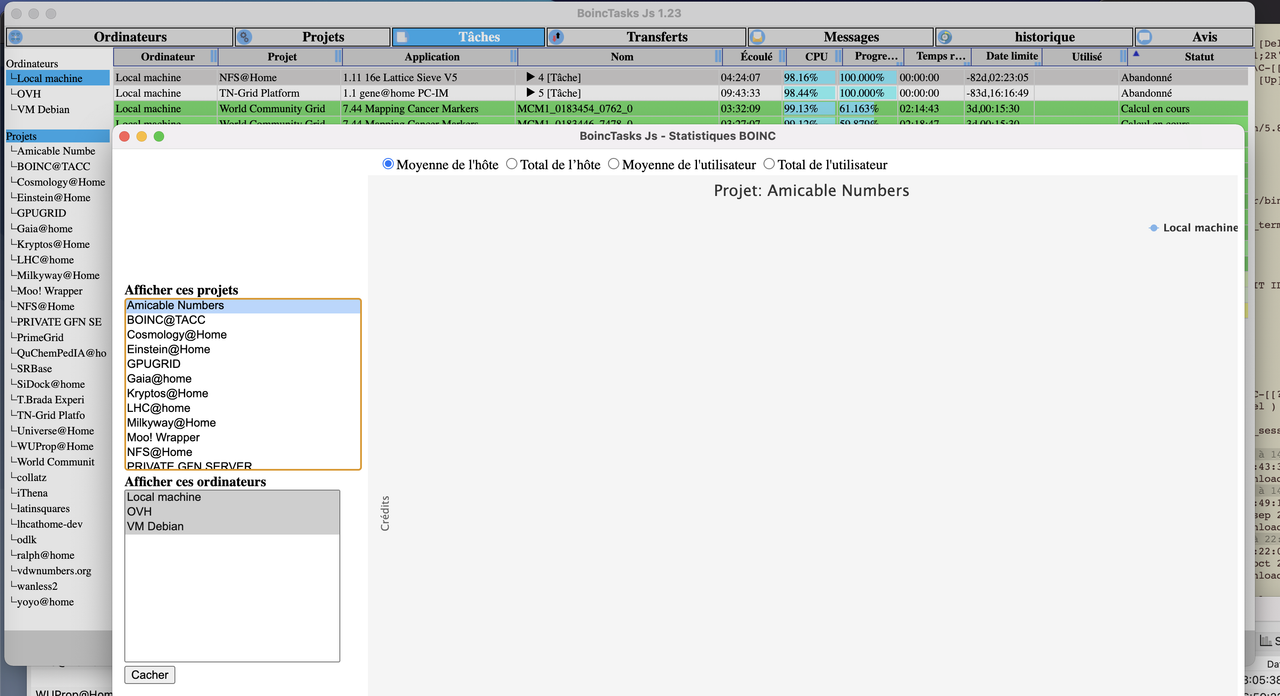Image resolution: width=1280 pixels, height=696 pixels.
Task: Select Total de l'hôte radio button
Action: (x=512, y=164)
